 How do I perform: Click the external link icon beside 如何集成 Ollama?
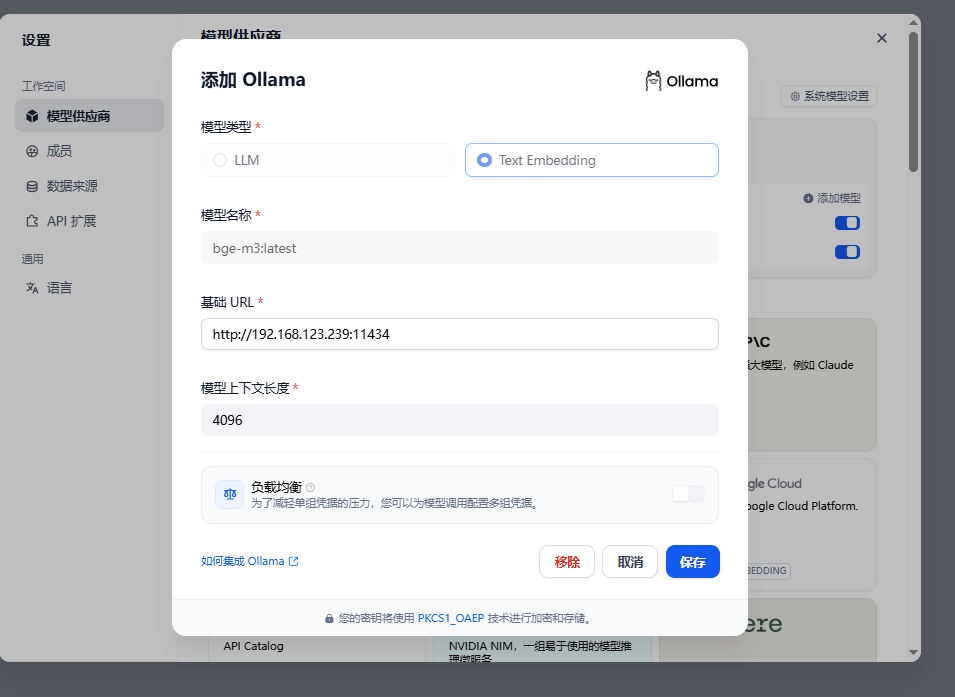pos(294,561)
